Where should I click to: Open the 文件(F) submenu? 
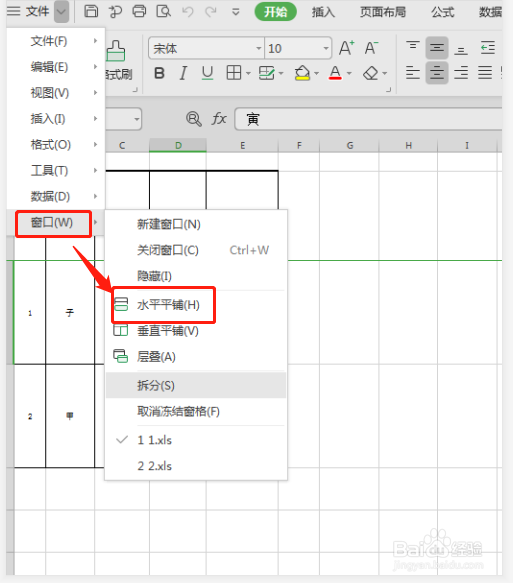56,41
